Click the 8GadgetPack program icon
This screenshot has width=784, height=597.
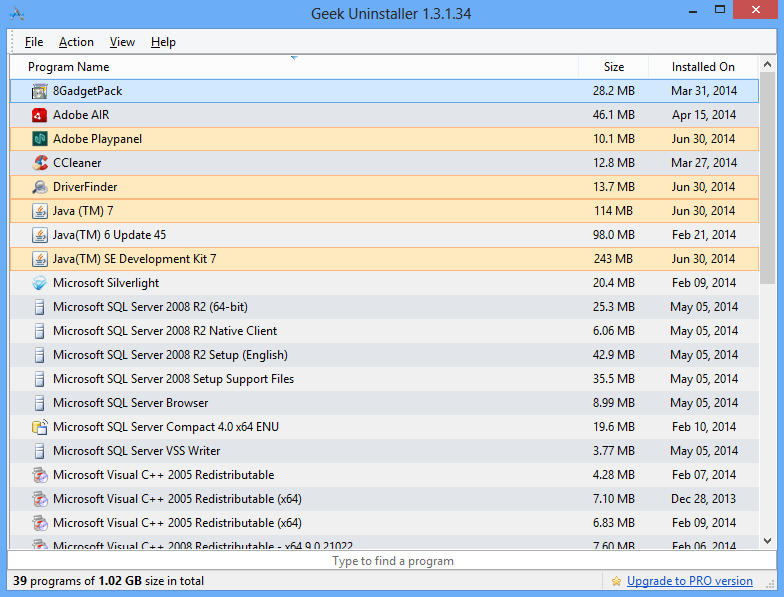pos(40,92)
